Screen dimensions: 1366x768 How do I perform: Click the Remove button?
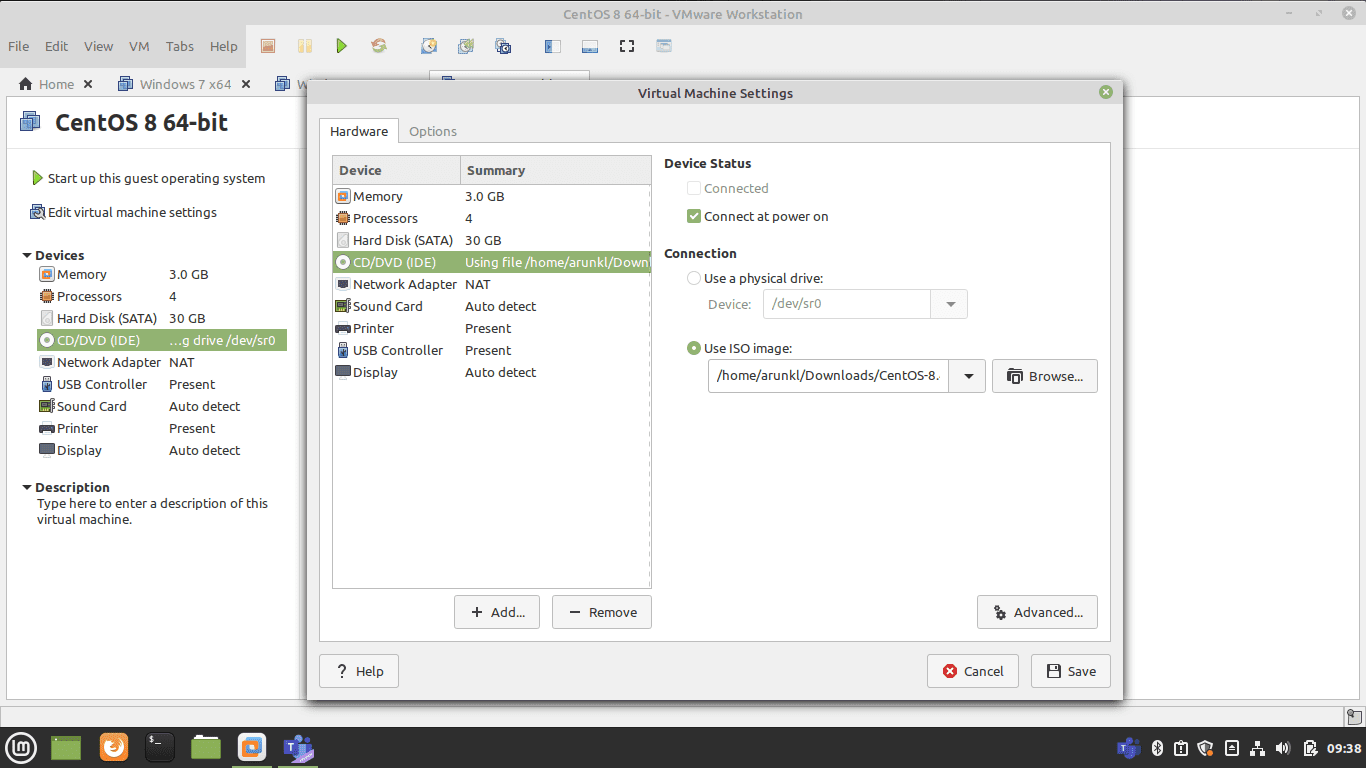point(602,612)
